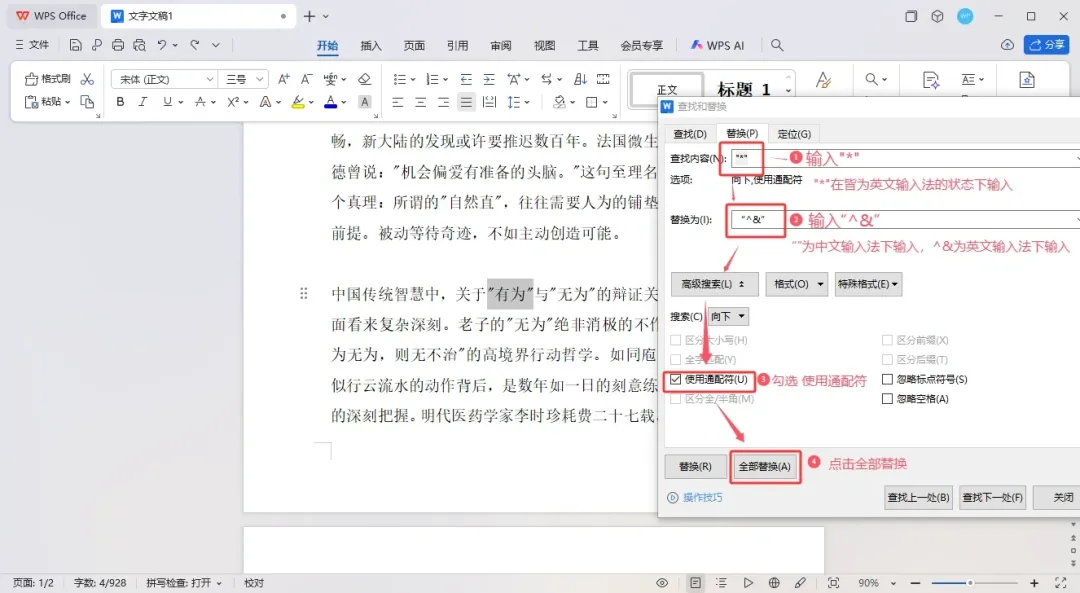Image resolution: width=1080 pixels, height=593 pixels.
Task: Click the print icon in quick access bar
Action: (x=118, y=45)
